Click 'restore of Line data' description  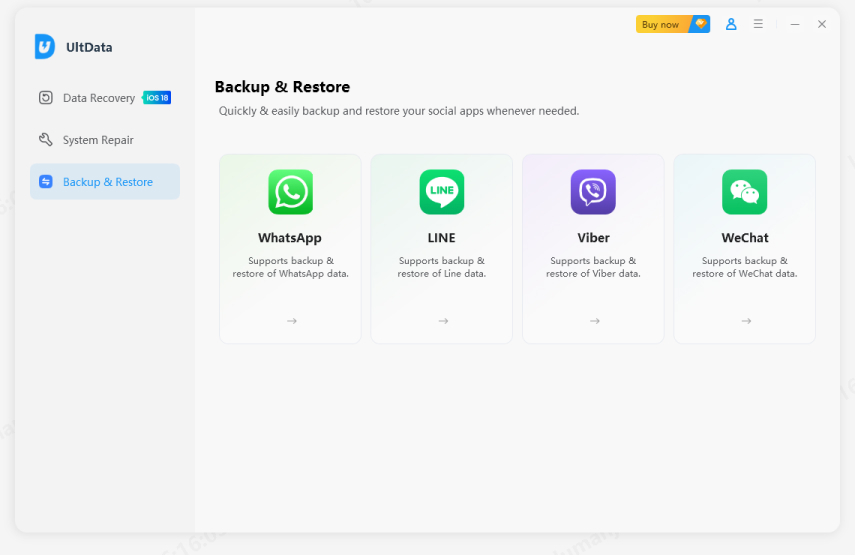[x=441, y=274]
